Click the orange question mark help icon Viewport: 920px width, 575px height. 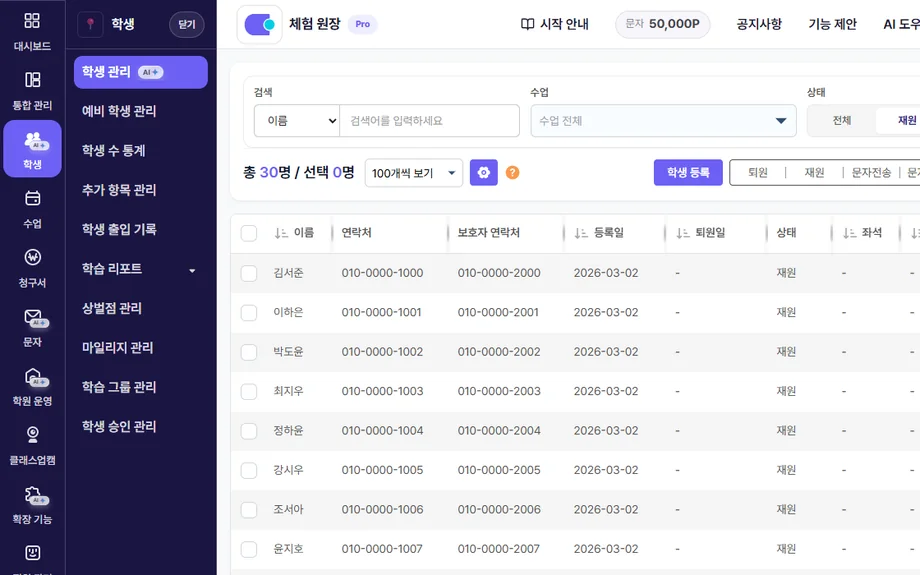point(512,172)
